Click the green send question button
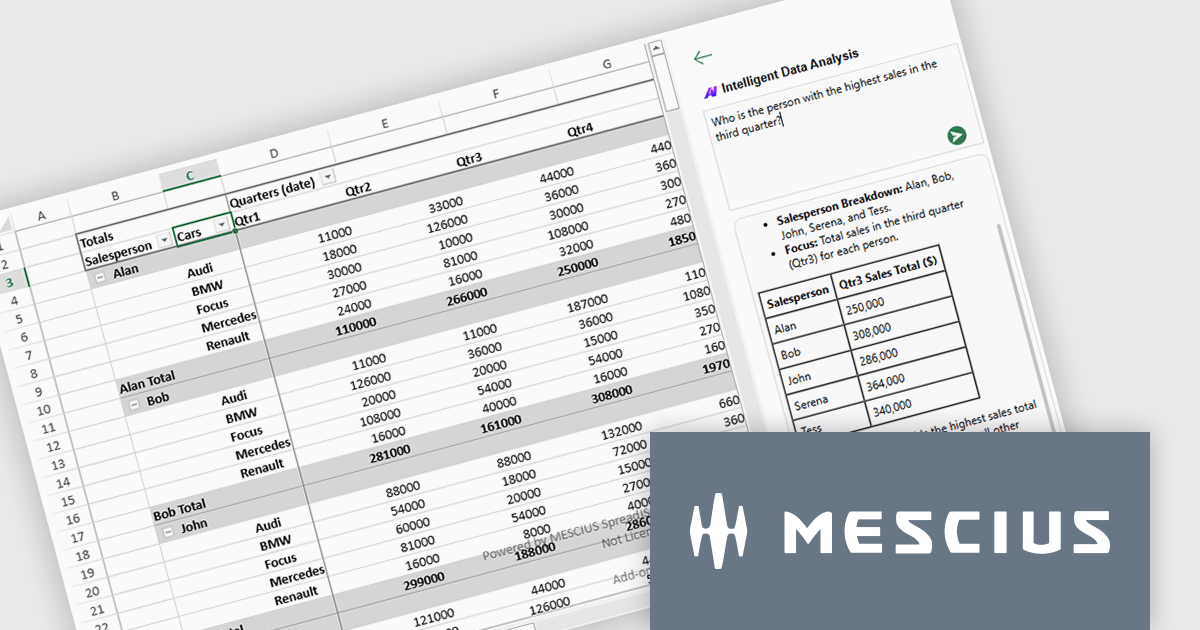 pos(956,136)
